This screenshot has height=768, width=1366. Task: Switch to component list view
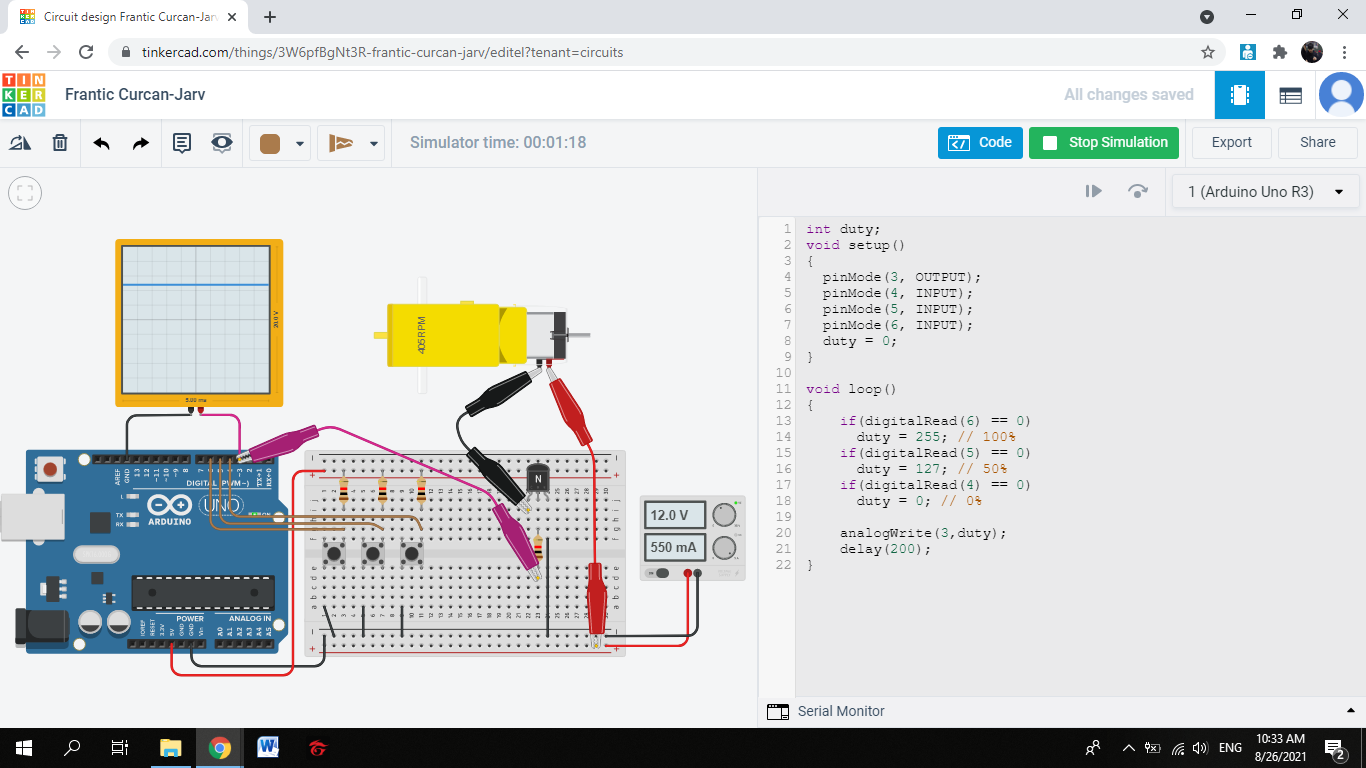tap(1290, 95)
